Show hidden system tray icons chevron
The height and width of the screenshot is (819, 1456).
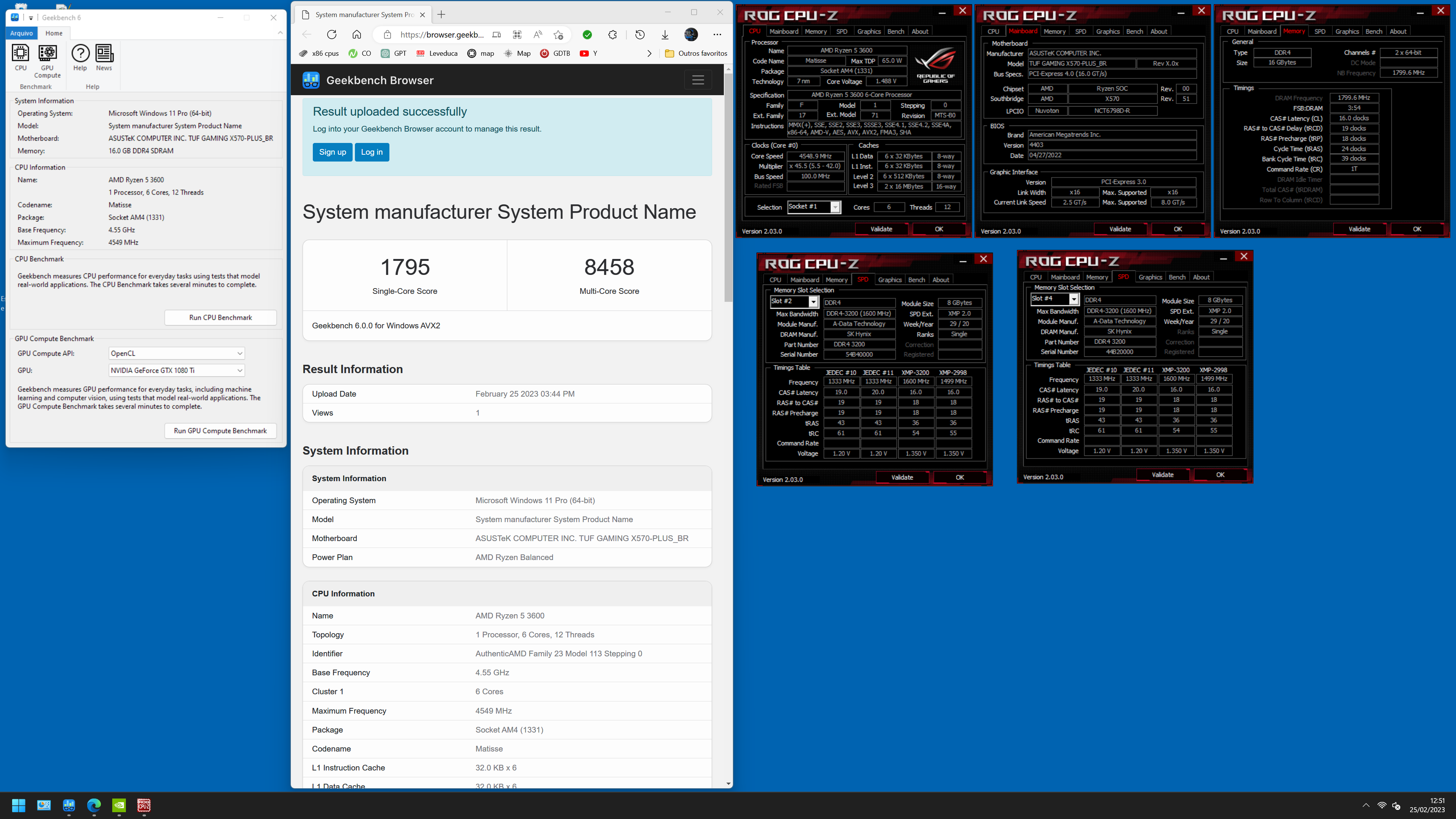pos(1365,805)
